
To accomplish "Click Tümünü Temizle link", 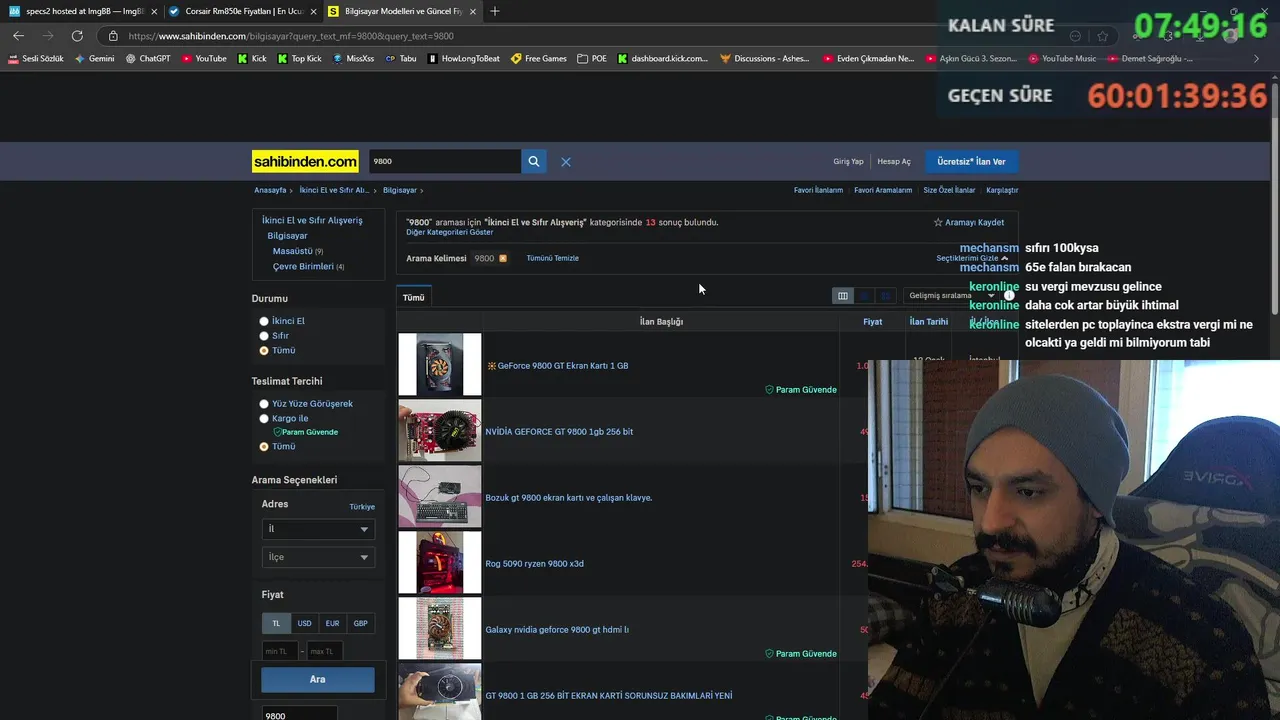I will pos(552,258).
